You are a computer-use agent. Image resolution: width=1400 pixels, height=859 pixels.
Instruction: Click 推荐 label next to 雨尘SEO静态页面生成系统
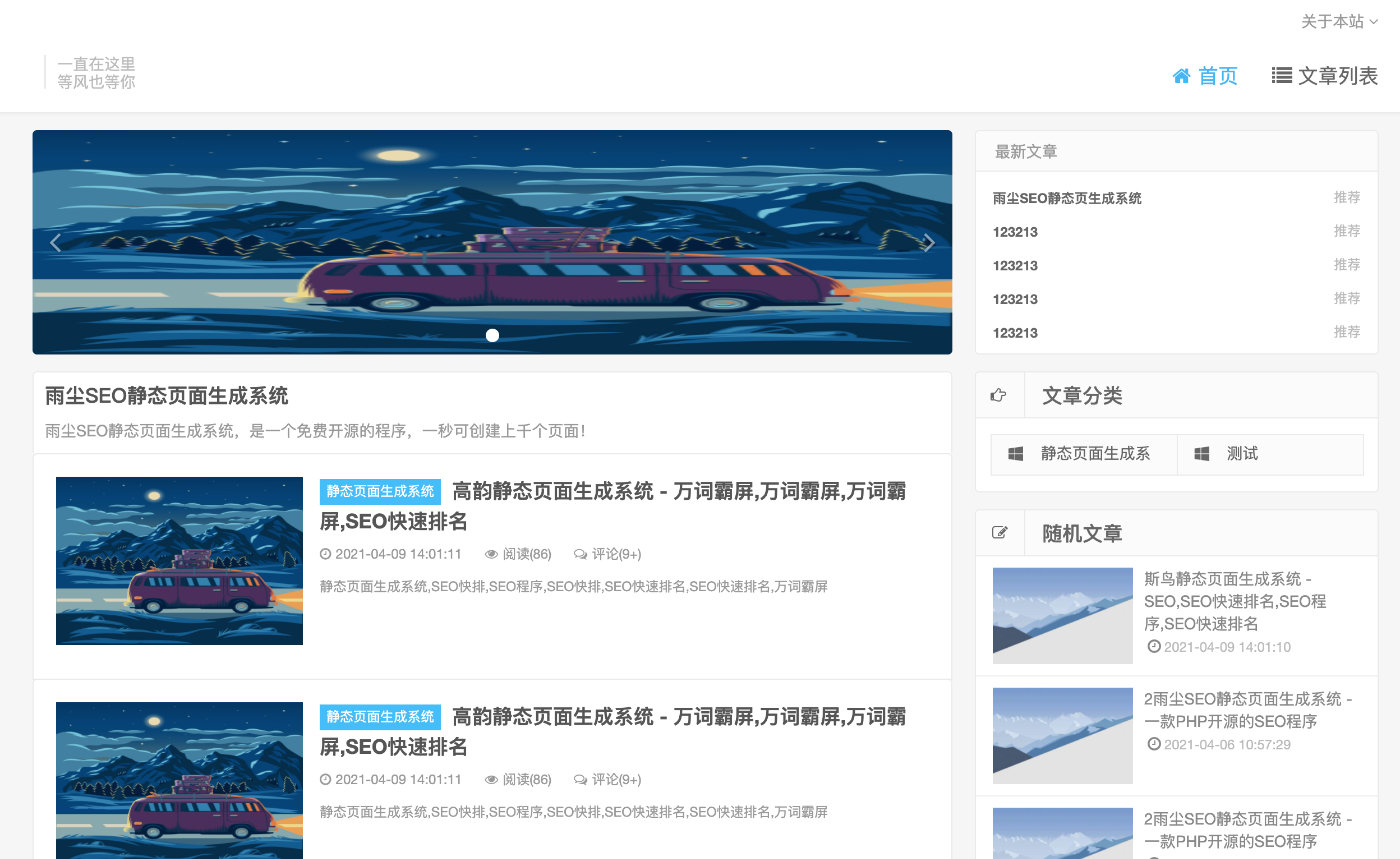1347,197
